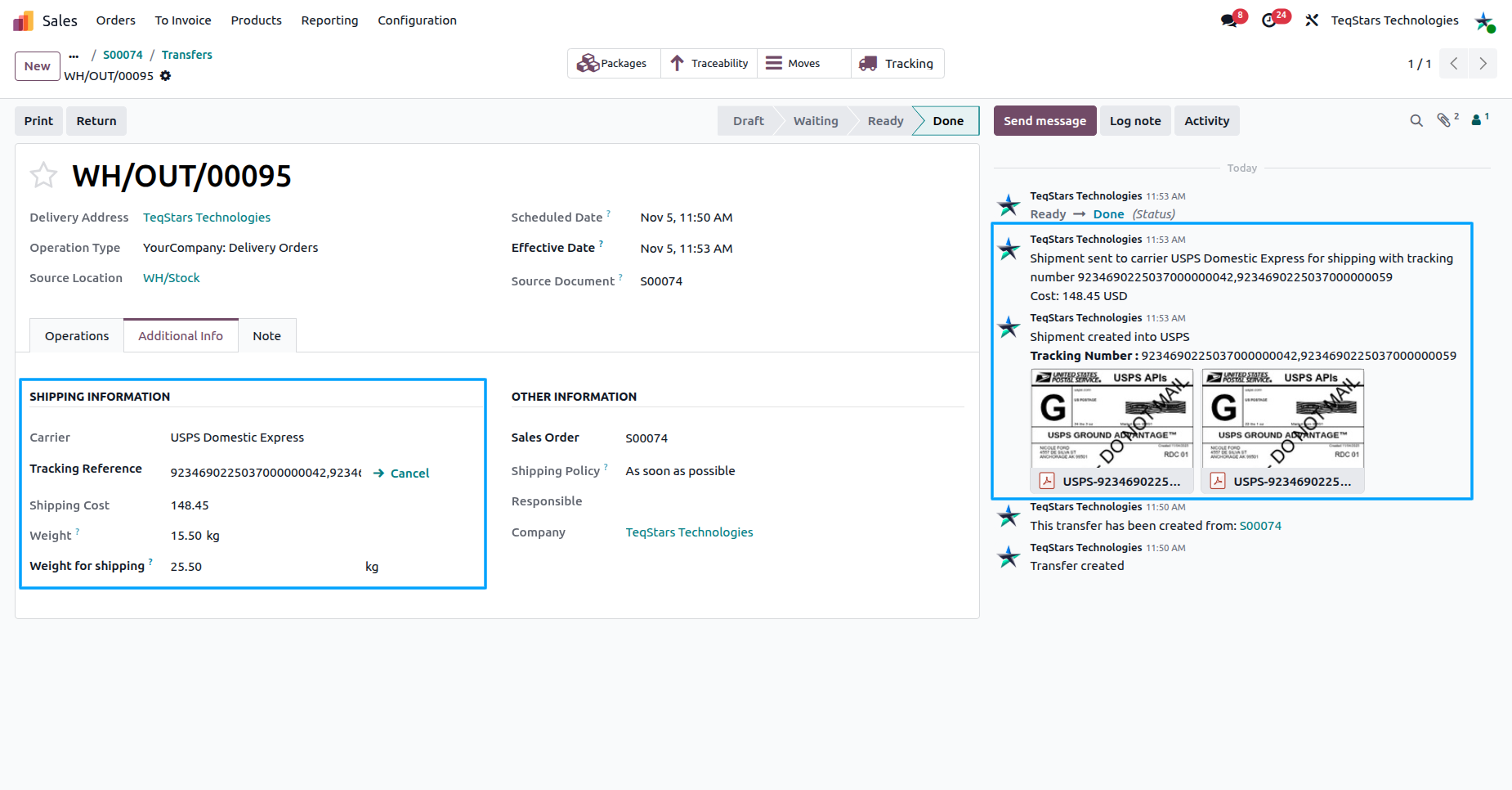1512x790 pixels.
Task: Open the Moves smart button
Action: click(x=803, y=64)
